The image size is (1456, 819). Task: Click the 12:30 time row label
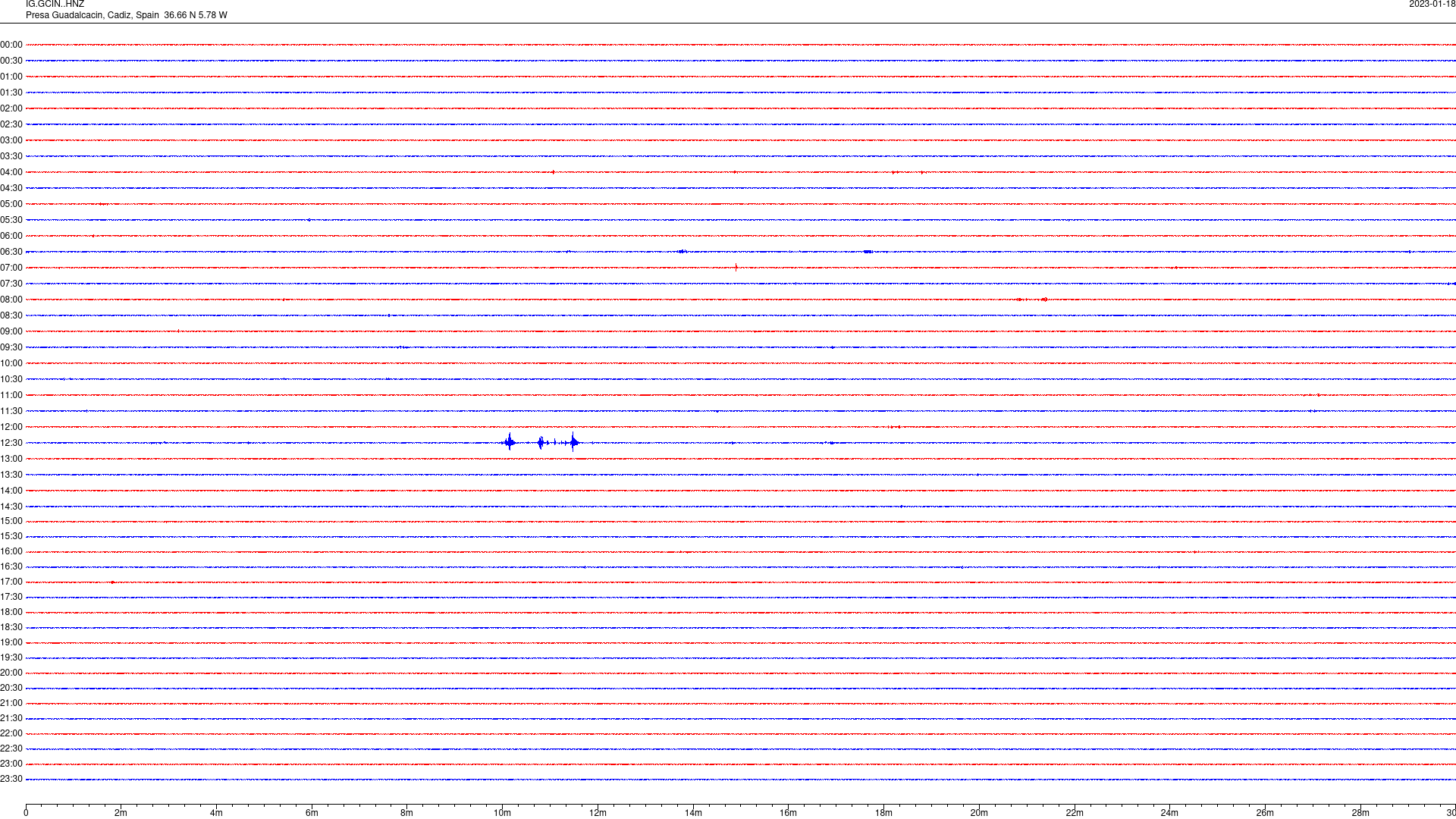[11, 443]
